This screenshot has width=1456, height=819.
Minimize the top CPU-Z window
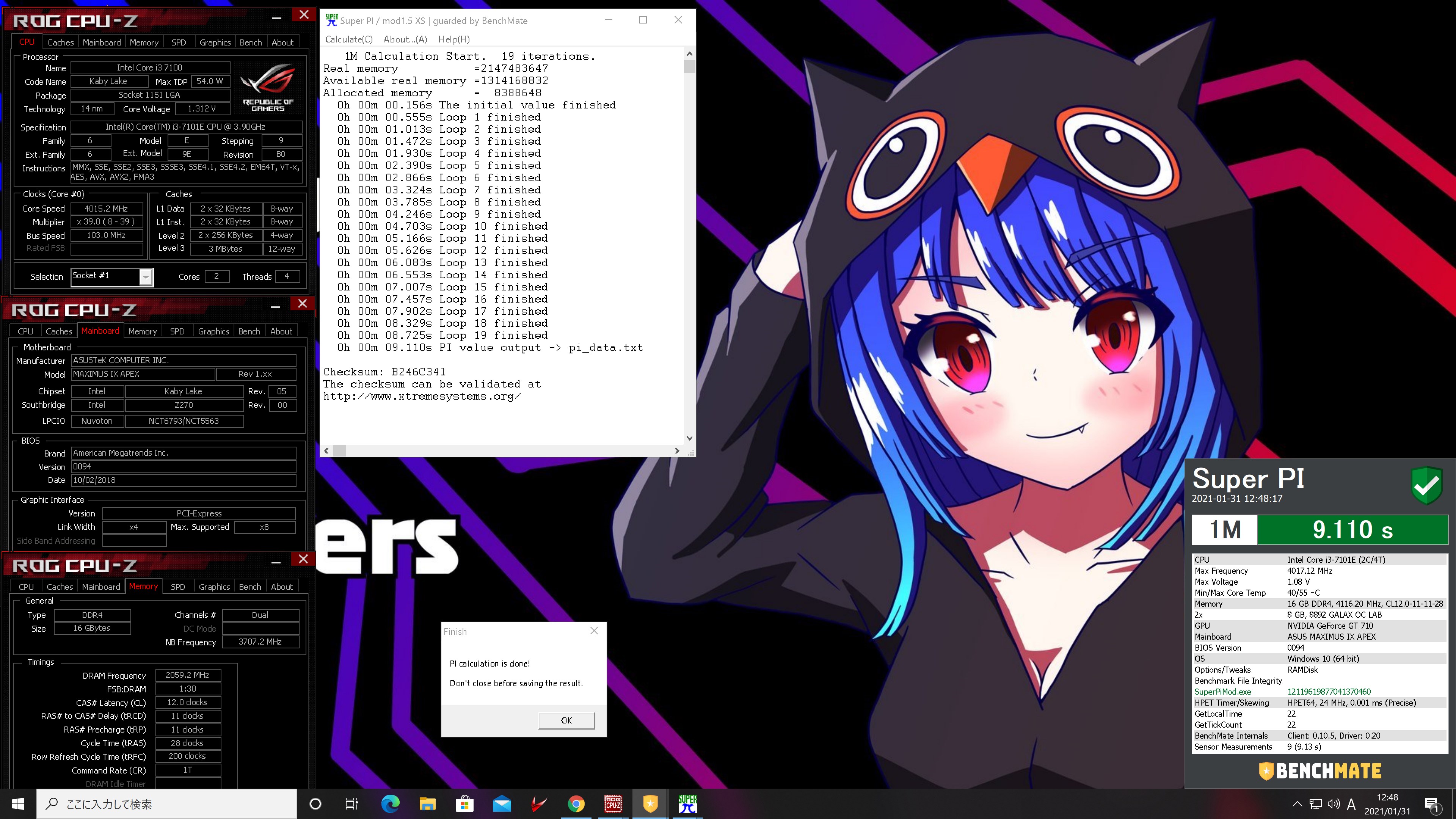(x=277, y=18)
